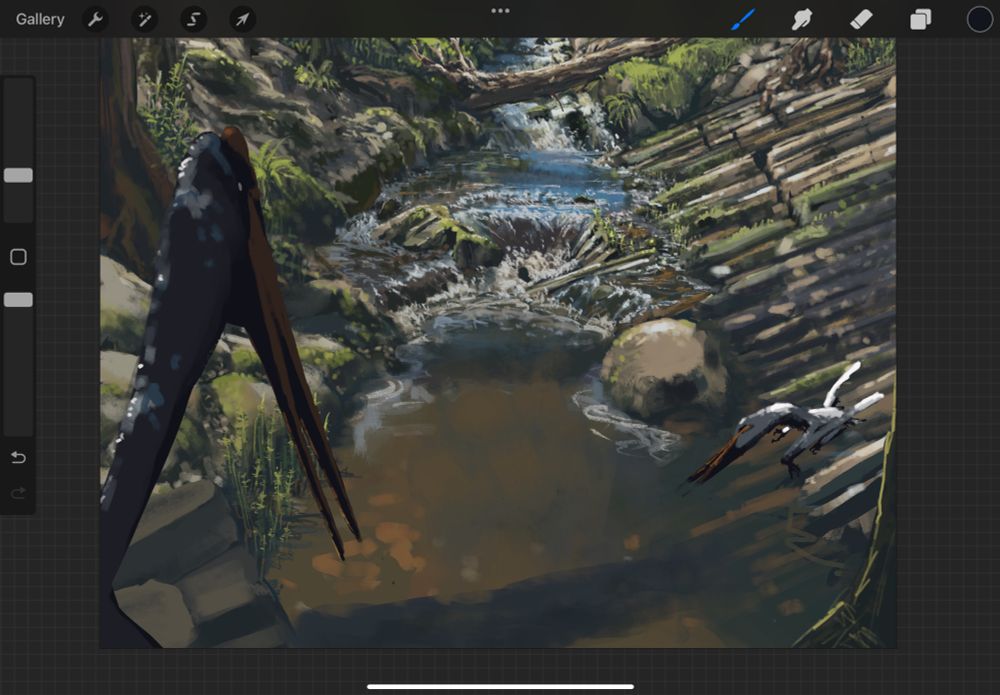The height and width of the screenshot is (695, 1000).
Task: Click the brush opacity slider handle
Action: (x=18, y=300)
